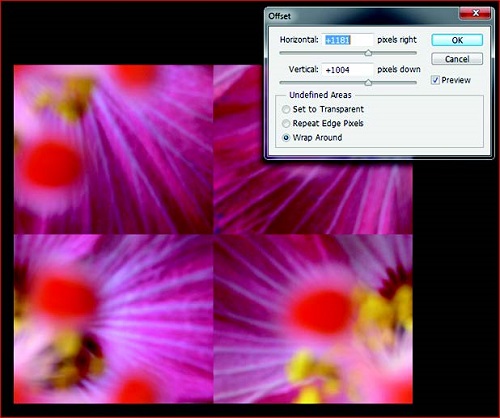Select the Set to Transparent option

point(286,109)
